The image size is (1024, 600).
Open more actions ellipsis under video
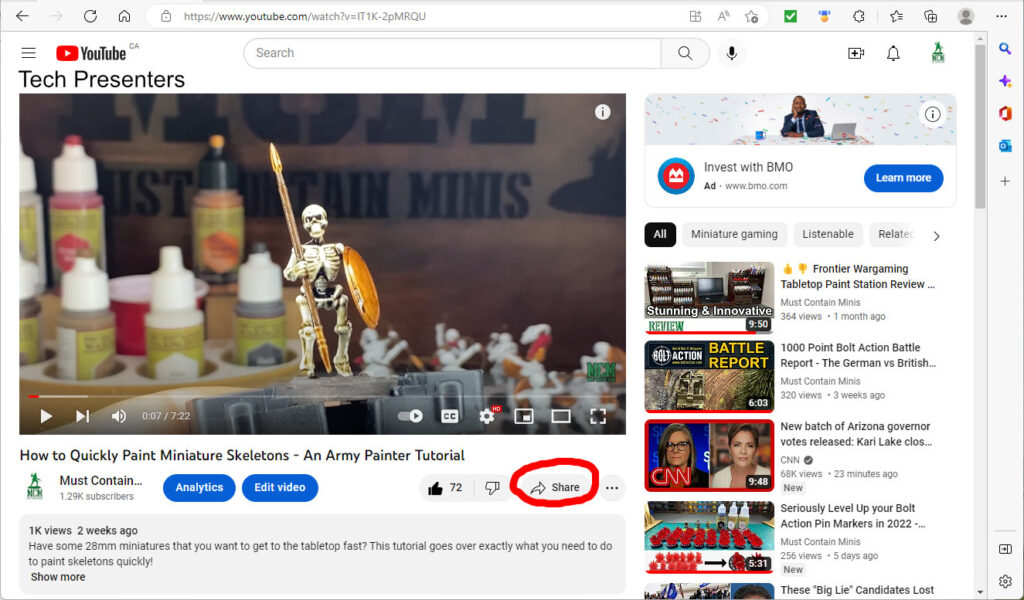(x=612, y=488)
